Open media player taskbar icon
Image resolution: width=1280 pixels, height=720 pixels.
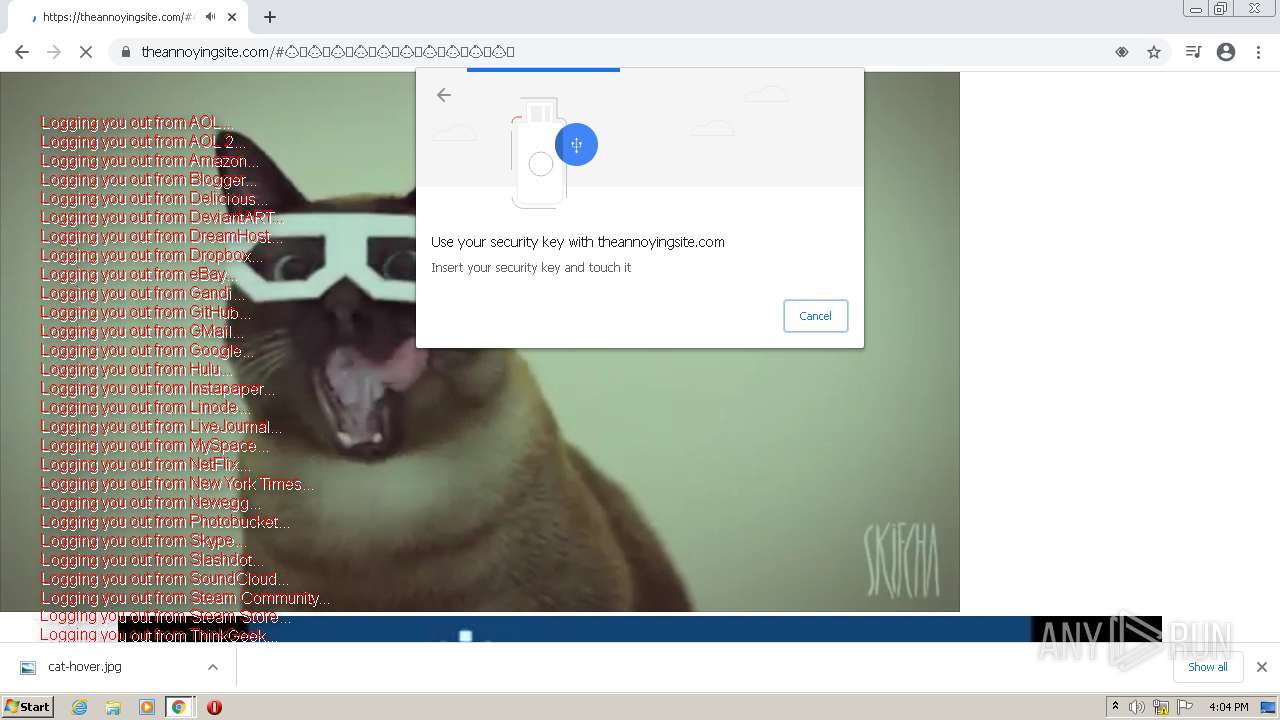147,707
